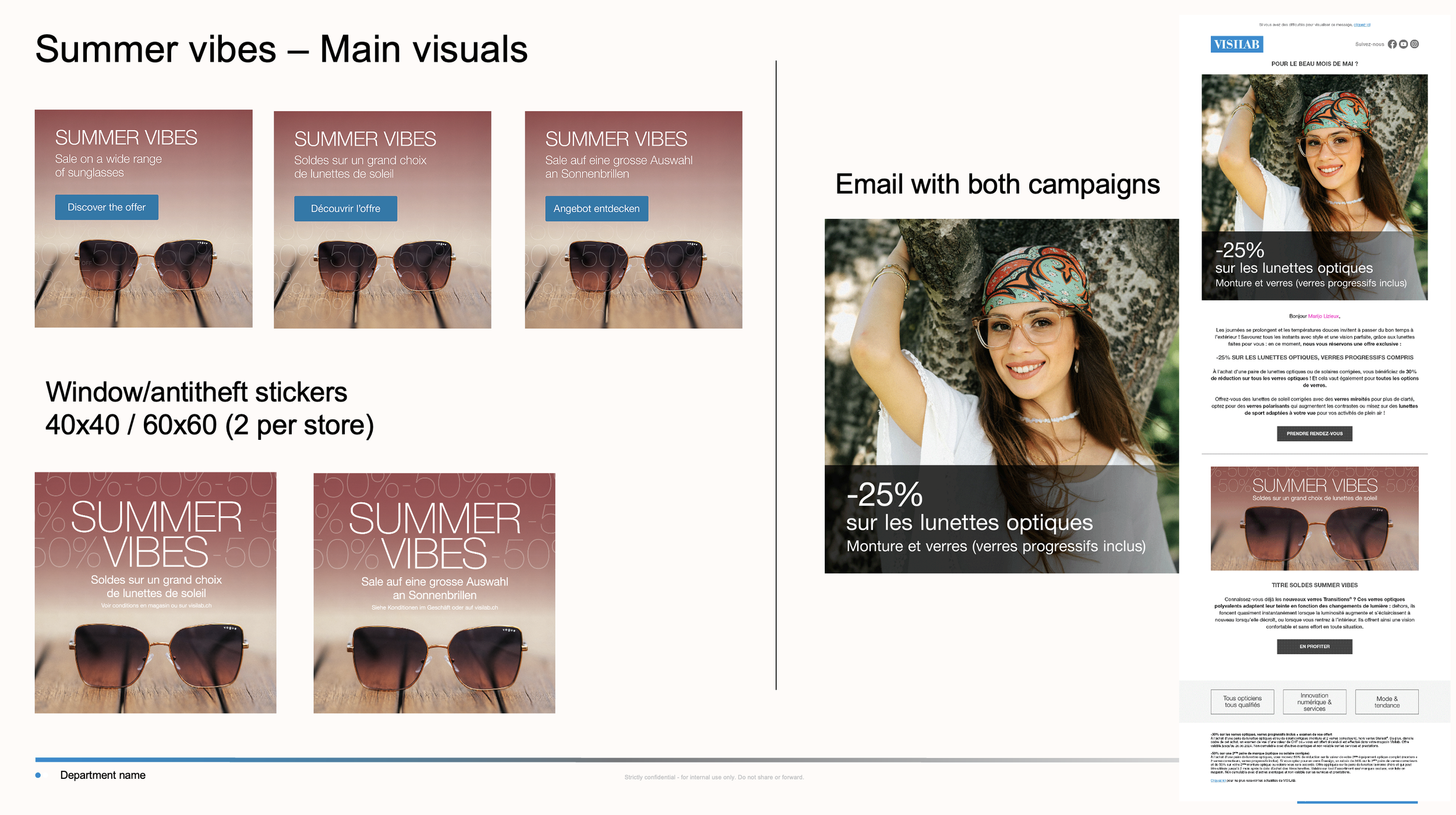Click the EN PROFITER button
Viewport: 1456px width, 815px height.
[1314, 647]
